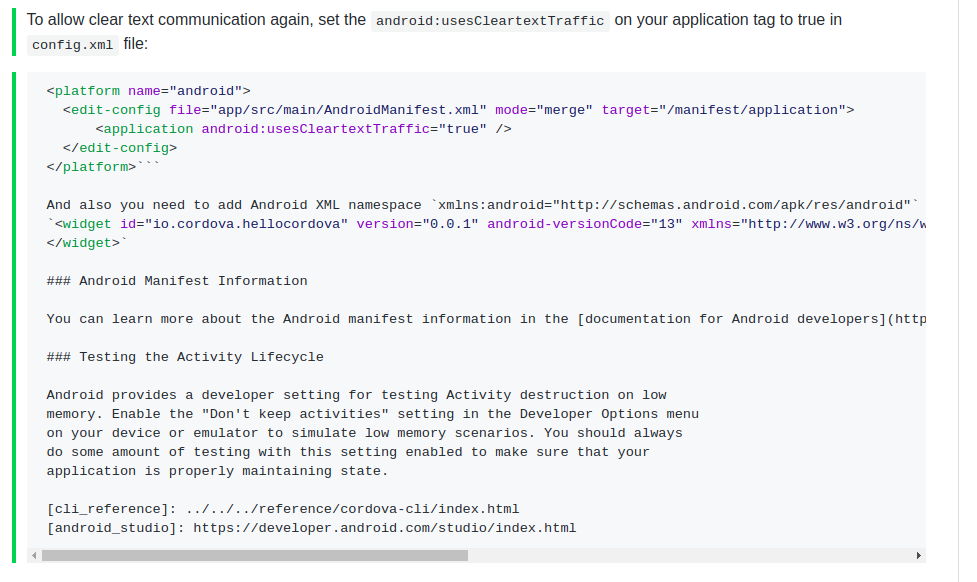Click the inline code 'android:usesCleartextTraffic'
This screenshot has width=977, height=582.
(490, 21)
